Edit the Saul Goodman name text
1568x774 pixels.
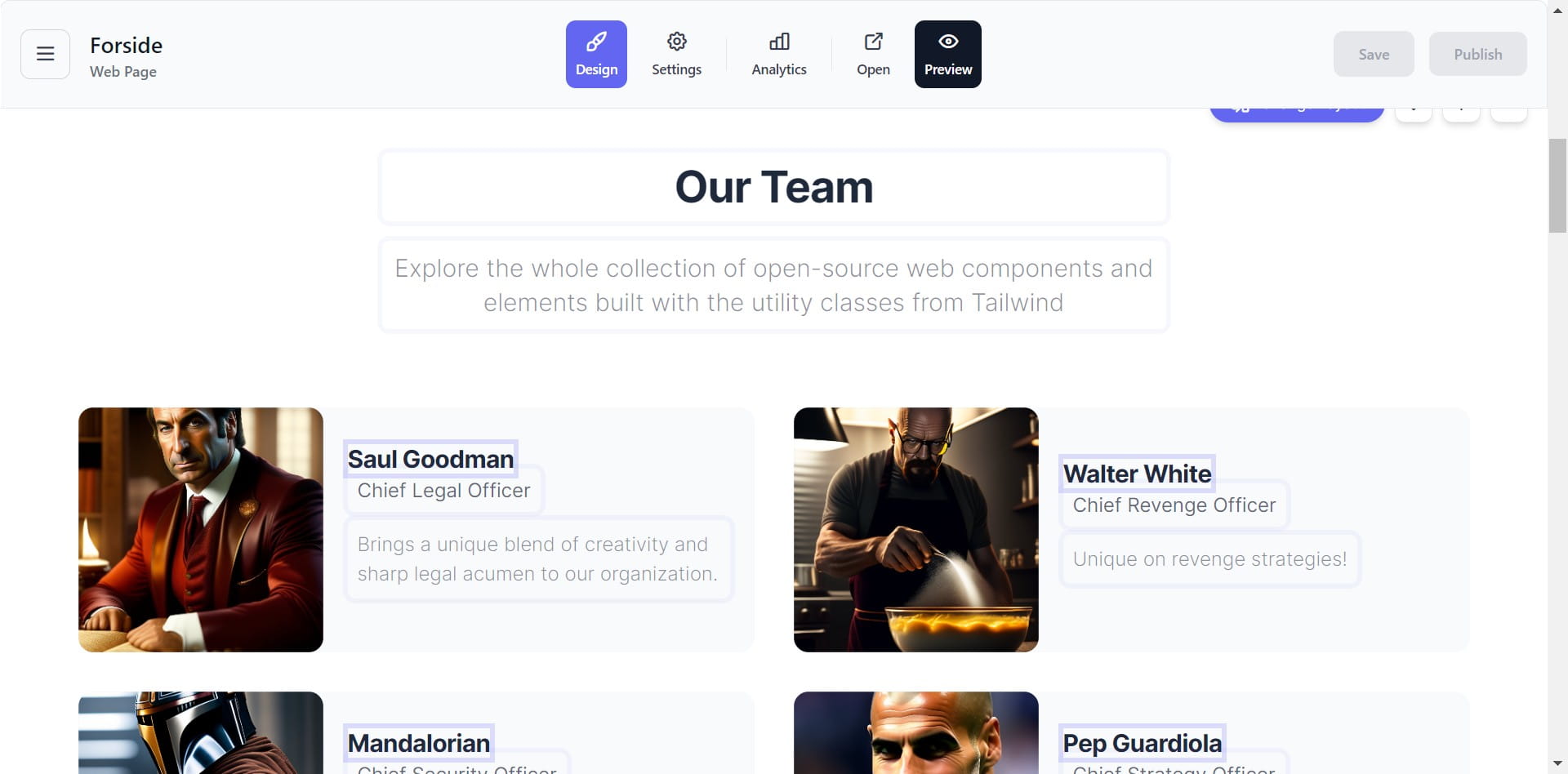[x=430, y=459]
